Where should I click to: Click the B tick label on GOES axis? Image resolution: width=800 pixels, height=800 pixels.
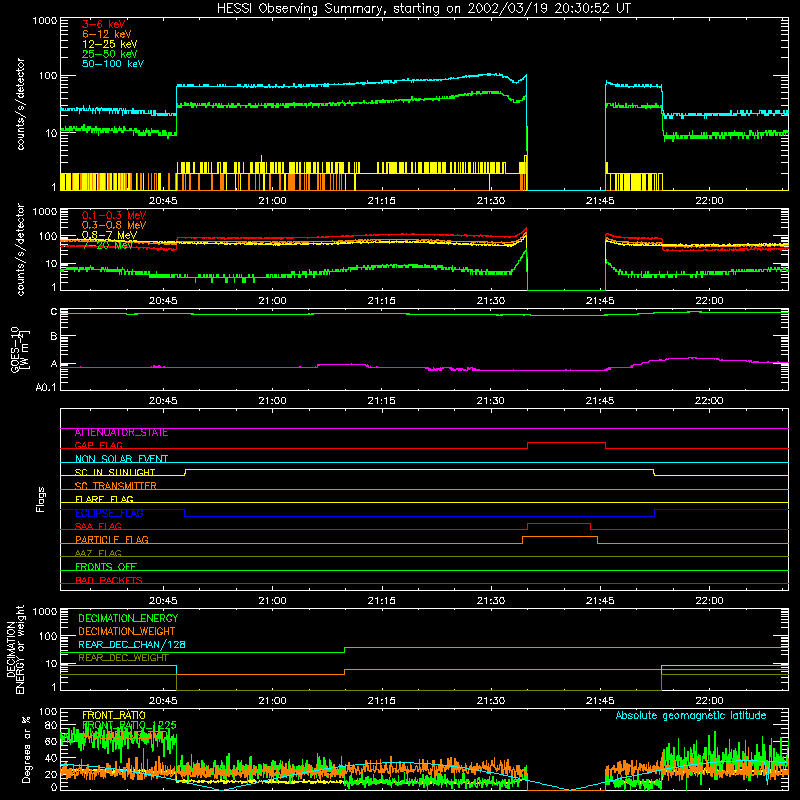pos(54,336)
